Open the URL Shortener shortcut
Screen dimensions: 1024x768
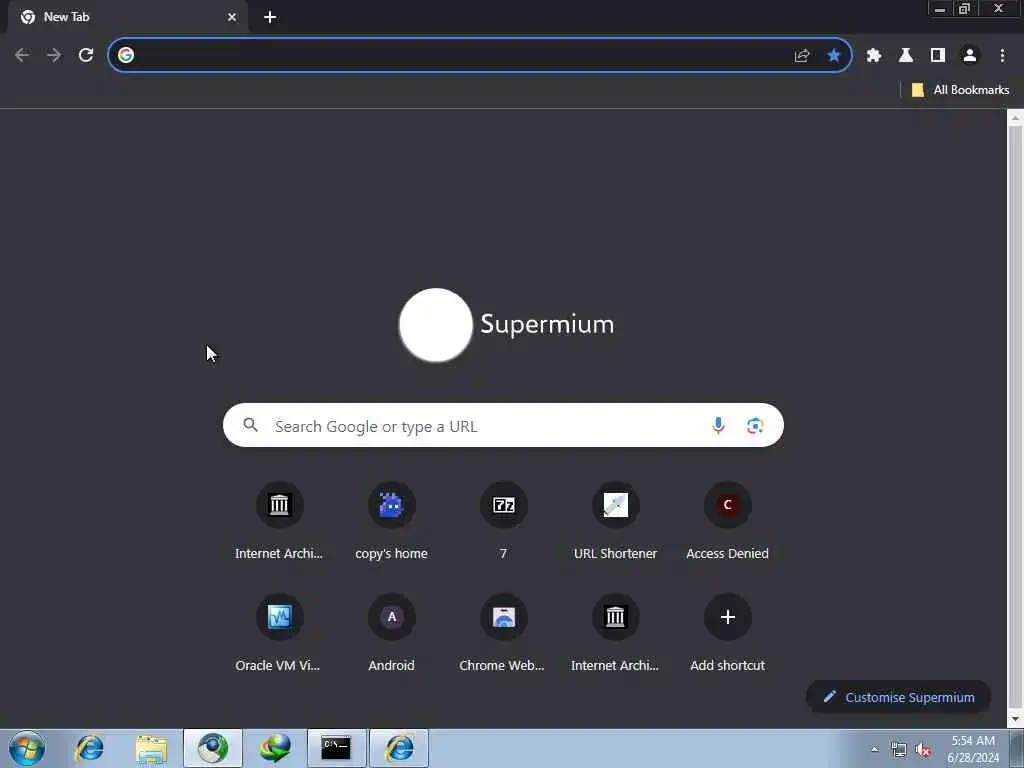click(615, 520)
